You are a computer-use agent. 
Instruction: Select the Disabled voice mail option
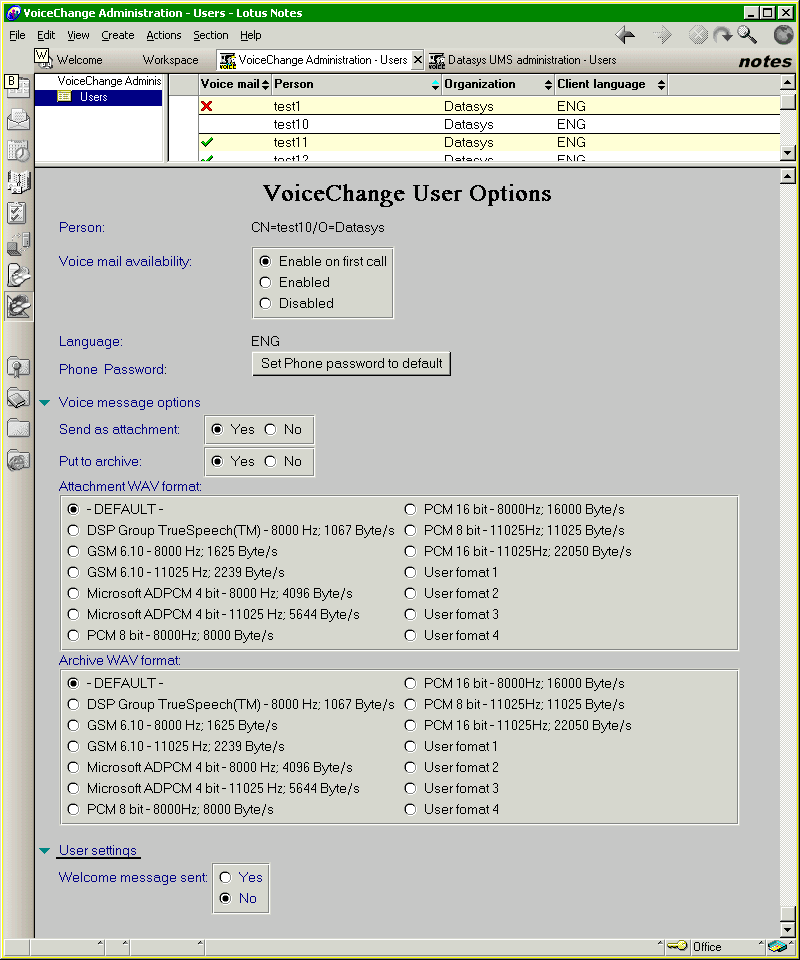pyautogui.click(x=265, y=303)
